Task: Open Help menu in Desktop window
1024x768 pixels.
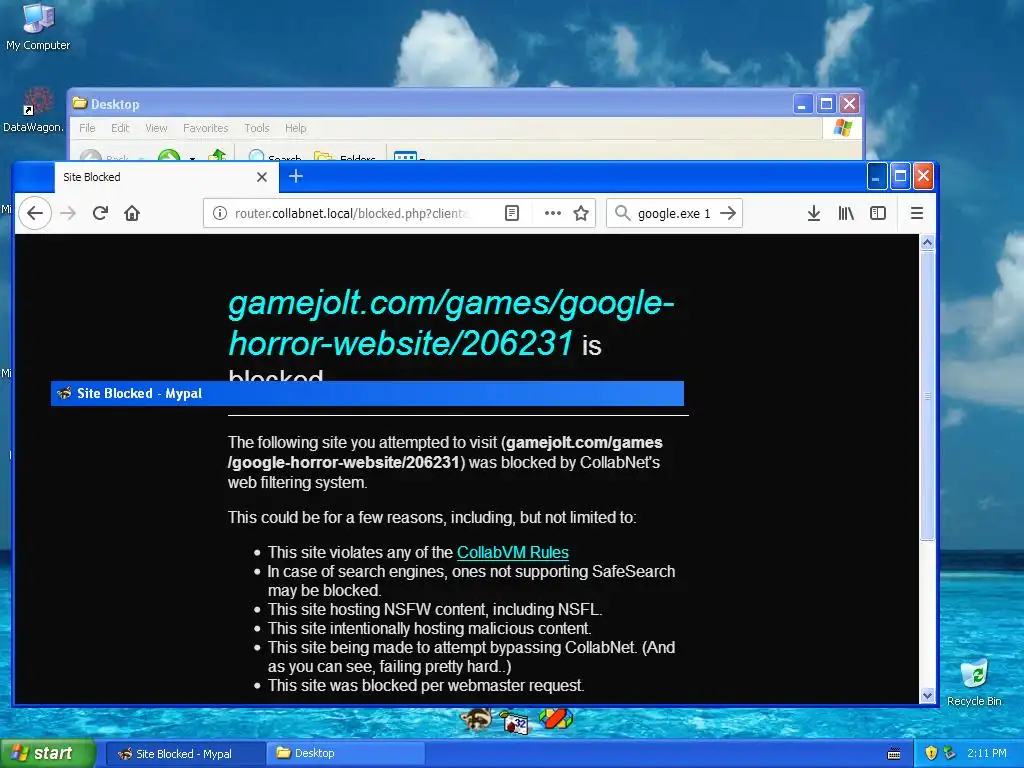Action: click(x=295, y=128)
